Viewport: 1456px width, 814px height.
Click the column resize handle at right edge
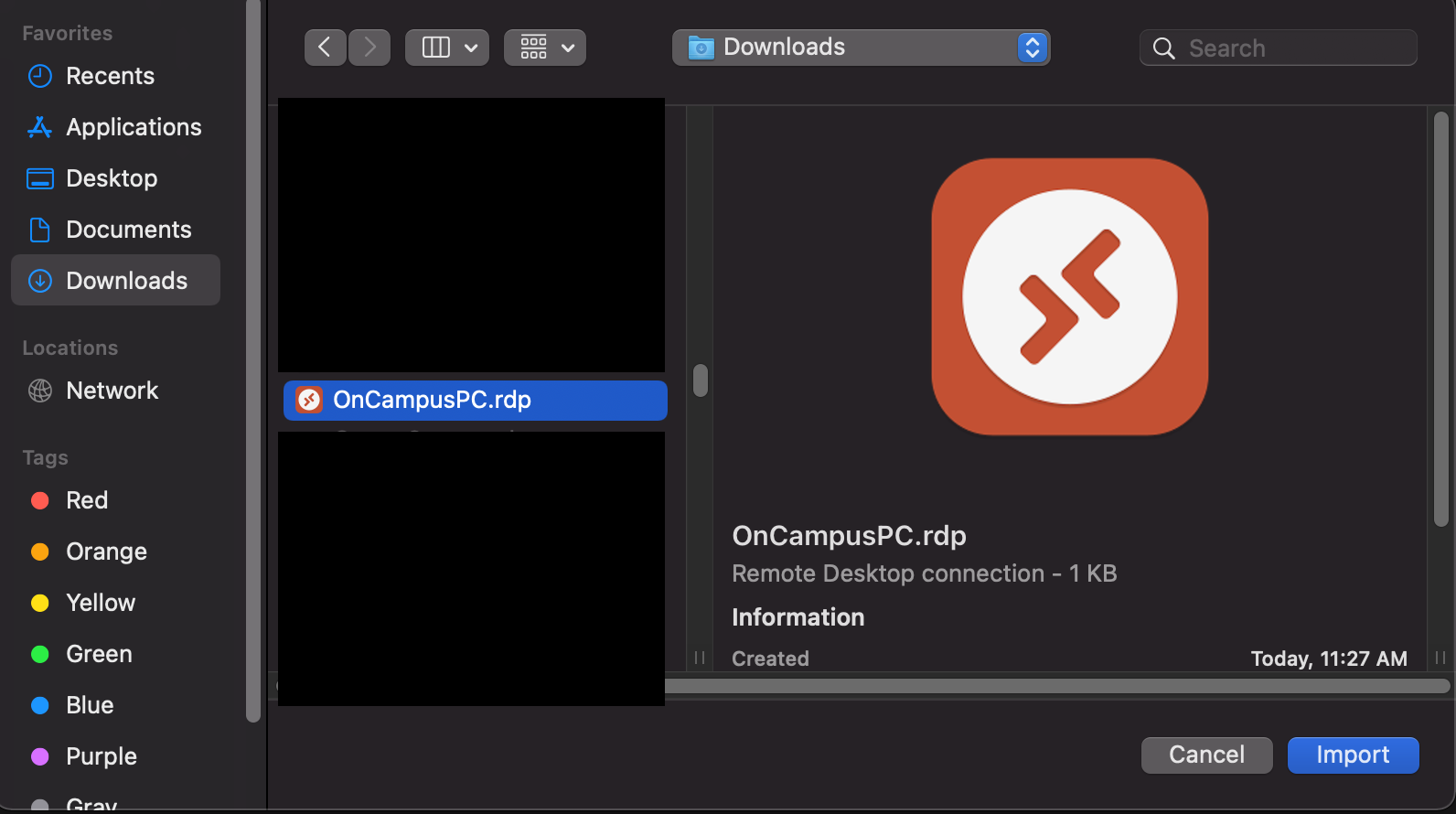(x=1440, y=658)
